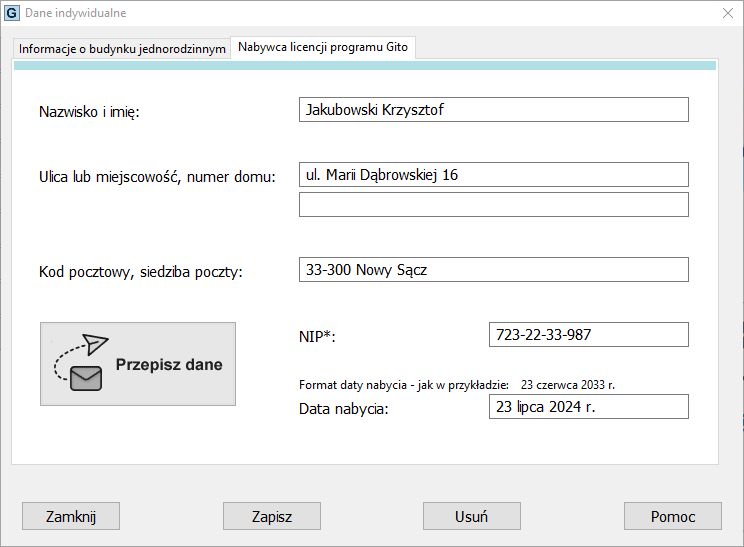Select the postal code field 33-300 Nowy Sącz
Viewport: 744px width, 547px height.
coord(493,270)
